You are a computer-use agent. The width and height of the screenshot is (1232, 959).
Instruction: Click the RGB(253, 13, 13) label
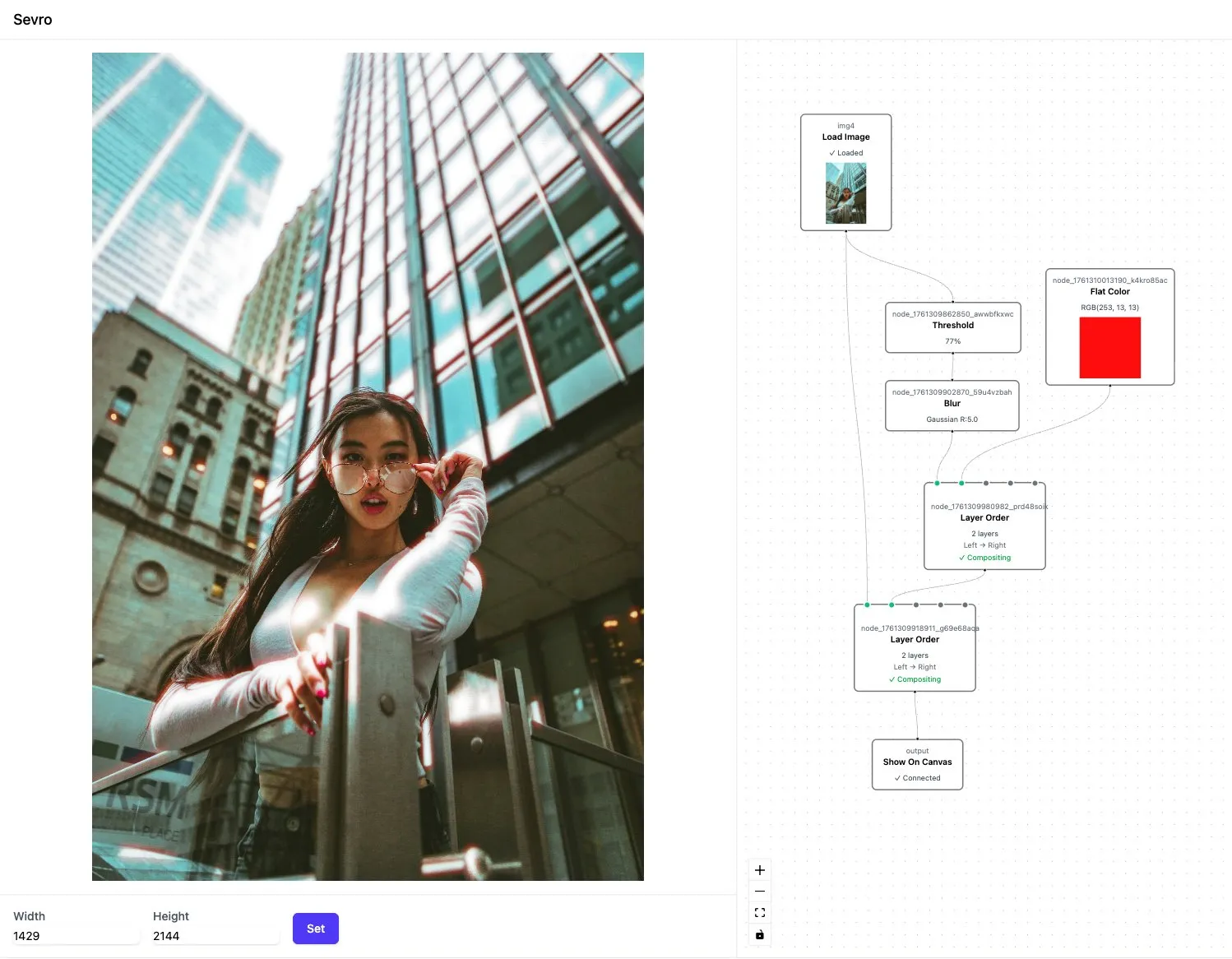pos(1109,308)
